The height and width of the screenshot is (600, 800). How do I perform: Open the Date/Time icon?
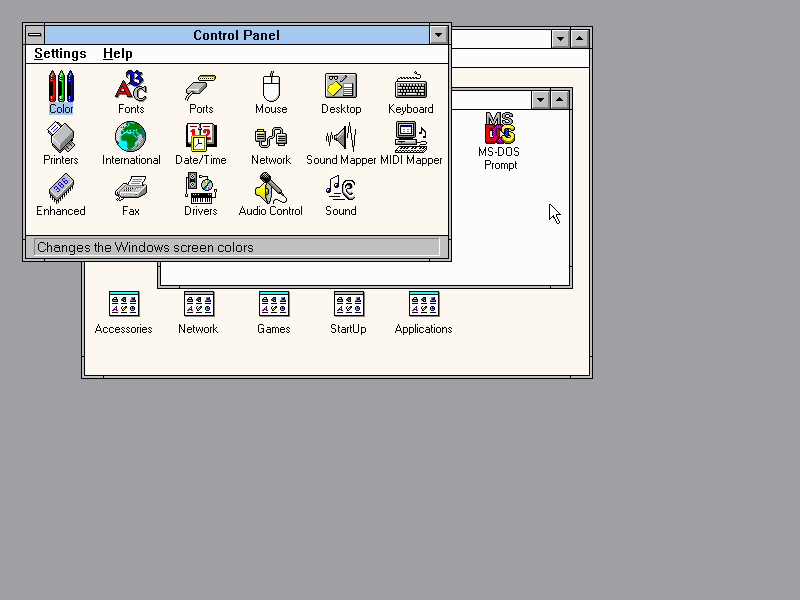point(201,138)
